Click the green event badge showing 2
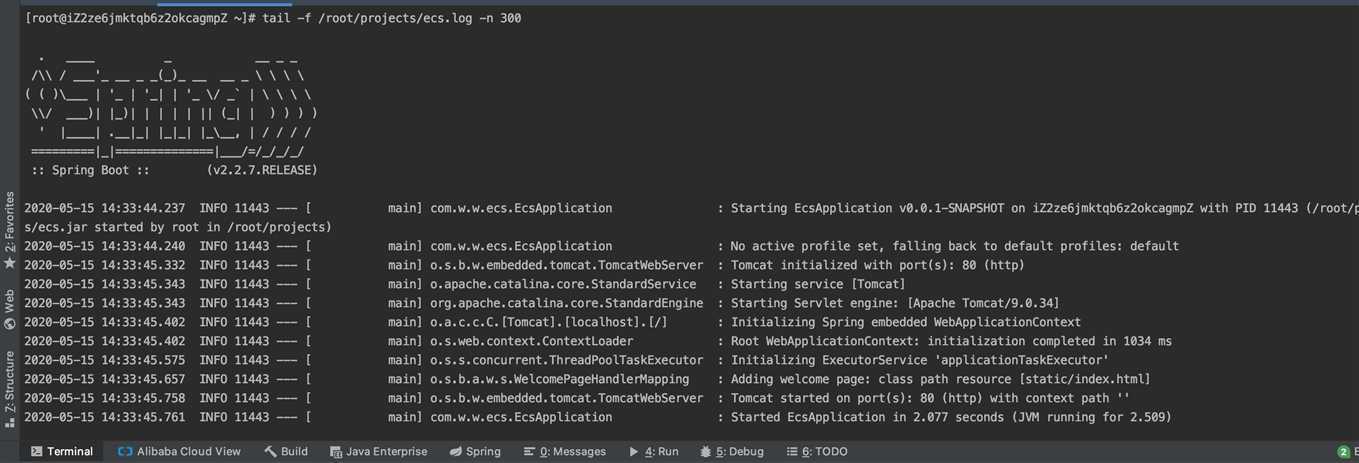Image resolution: width=1359 pixels, height=463 pixels. coord(1344,452)
